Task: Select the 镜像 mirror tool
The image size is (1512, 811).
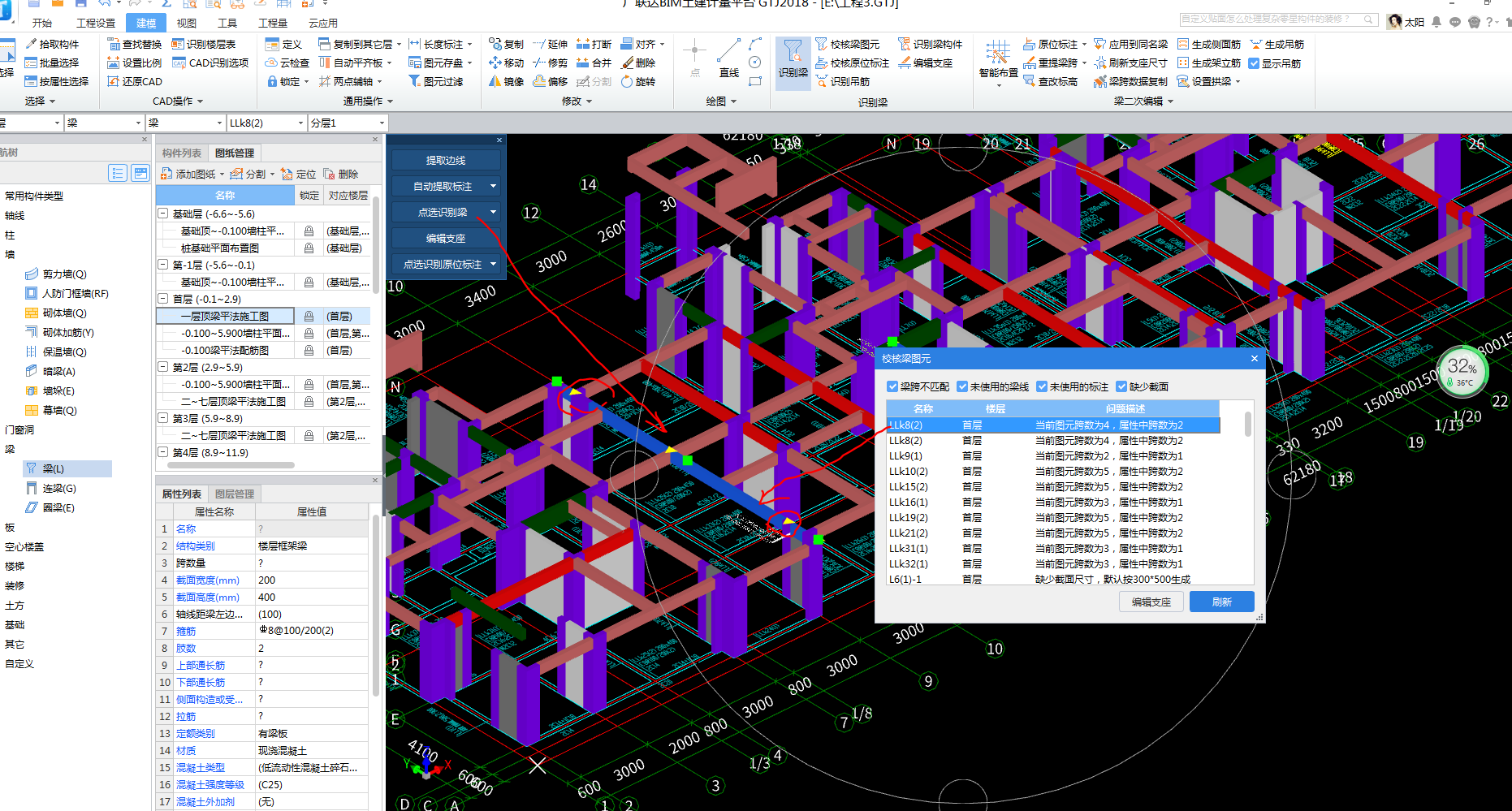Action: [507, 81]
